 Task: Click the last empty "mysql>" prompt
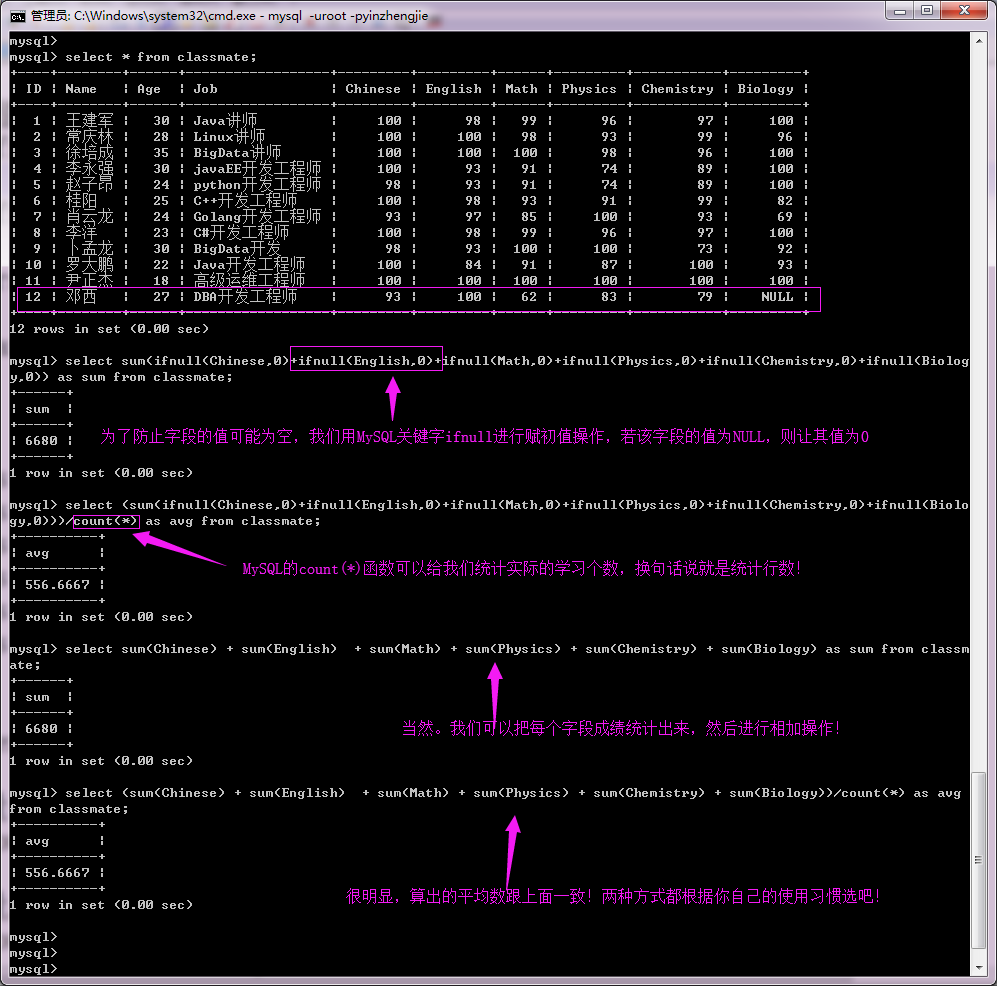(x=33, y=969)
